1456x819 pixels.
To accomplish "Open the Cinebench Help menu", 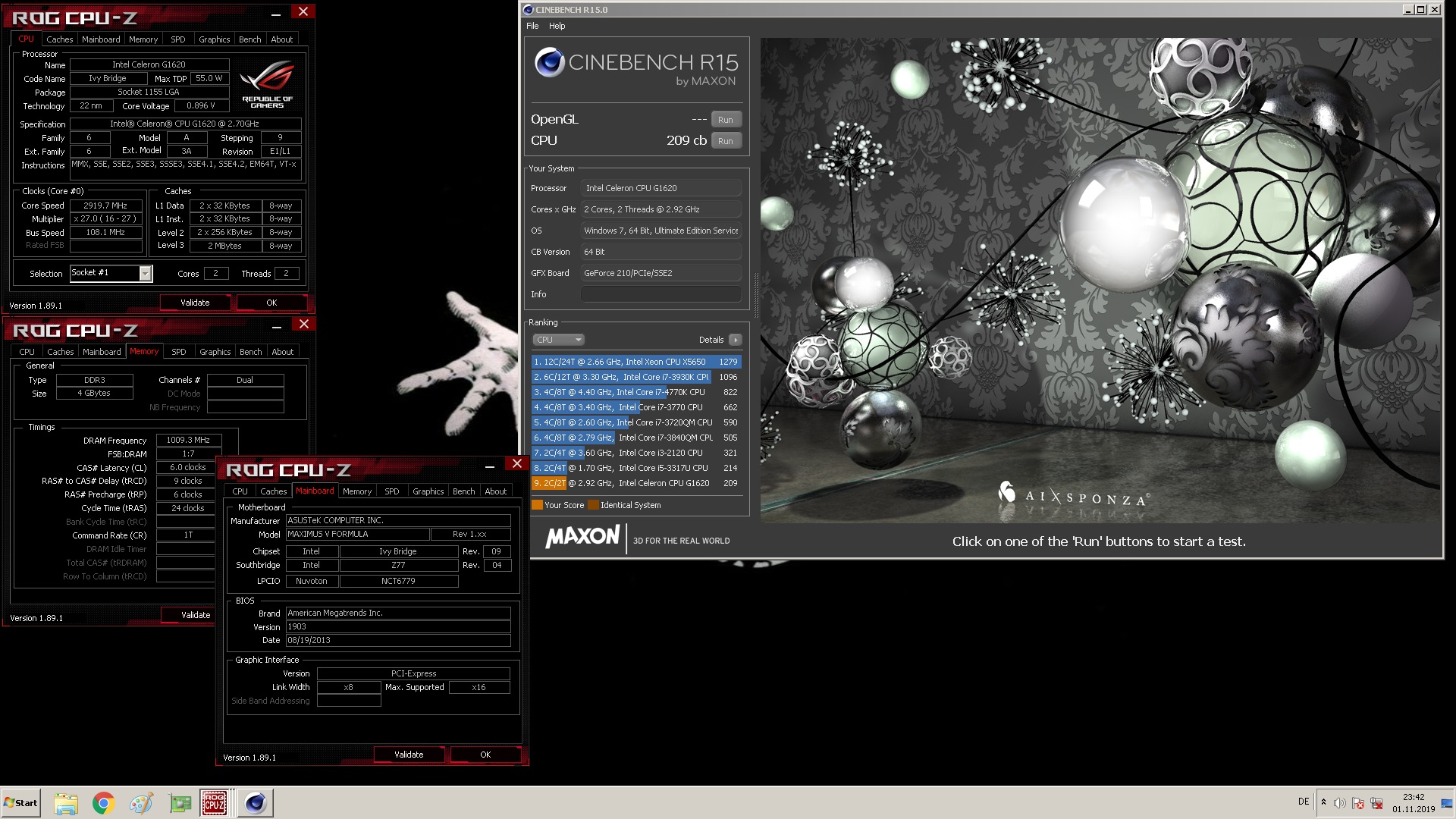I will [557, 26].
